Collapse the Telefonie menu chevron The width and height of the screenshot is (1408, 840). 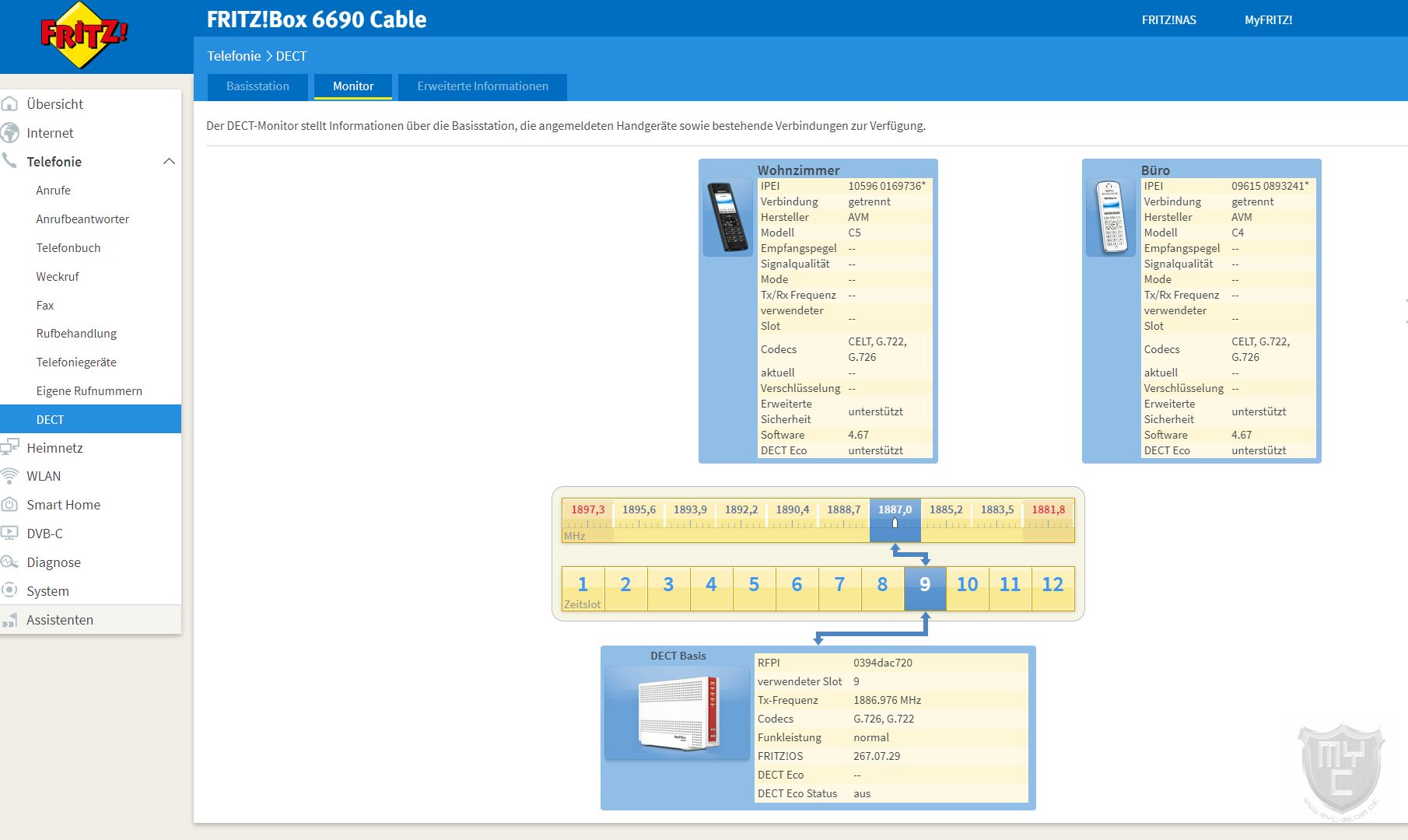click(x=169, y=162)
